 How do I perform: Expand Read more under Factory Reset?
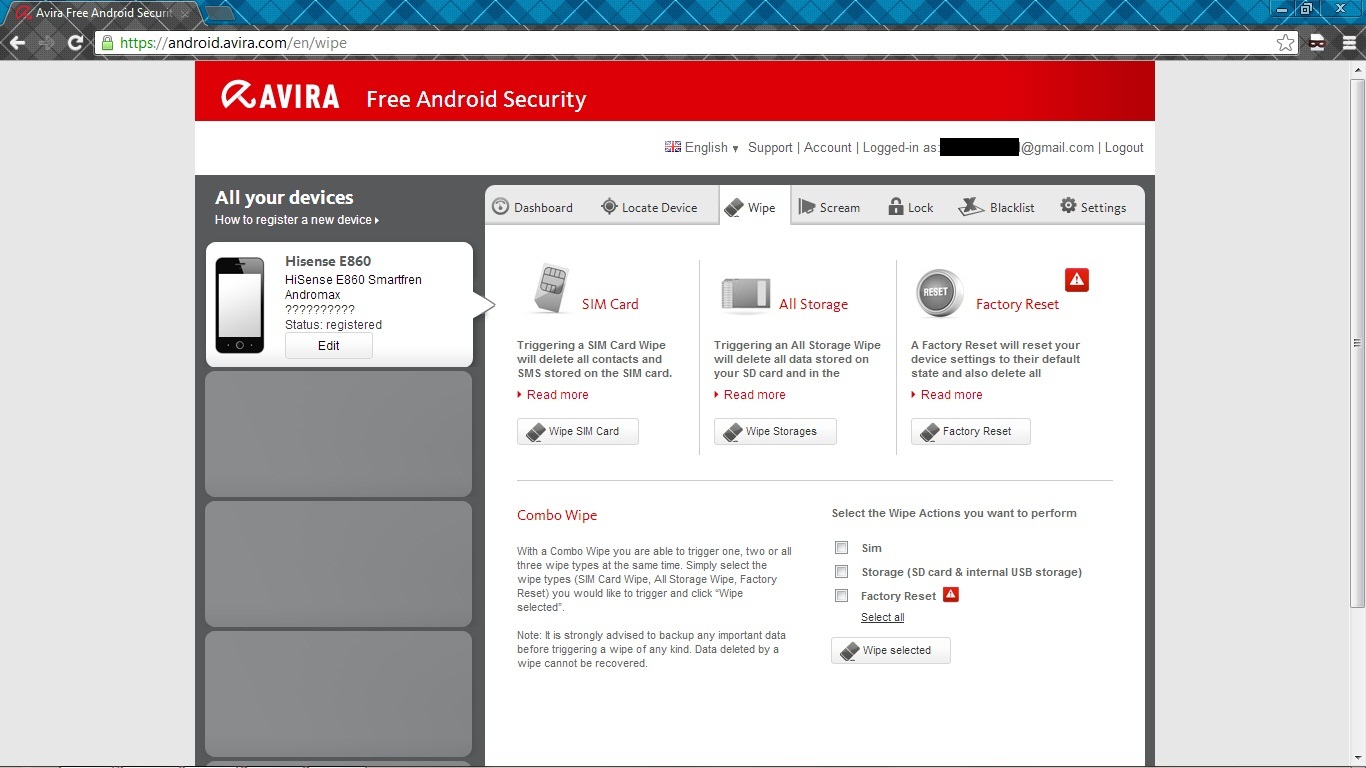pos(947,395)
